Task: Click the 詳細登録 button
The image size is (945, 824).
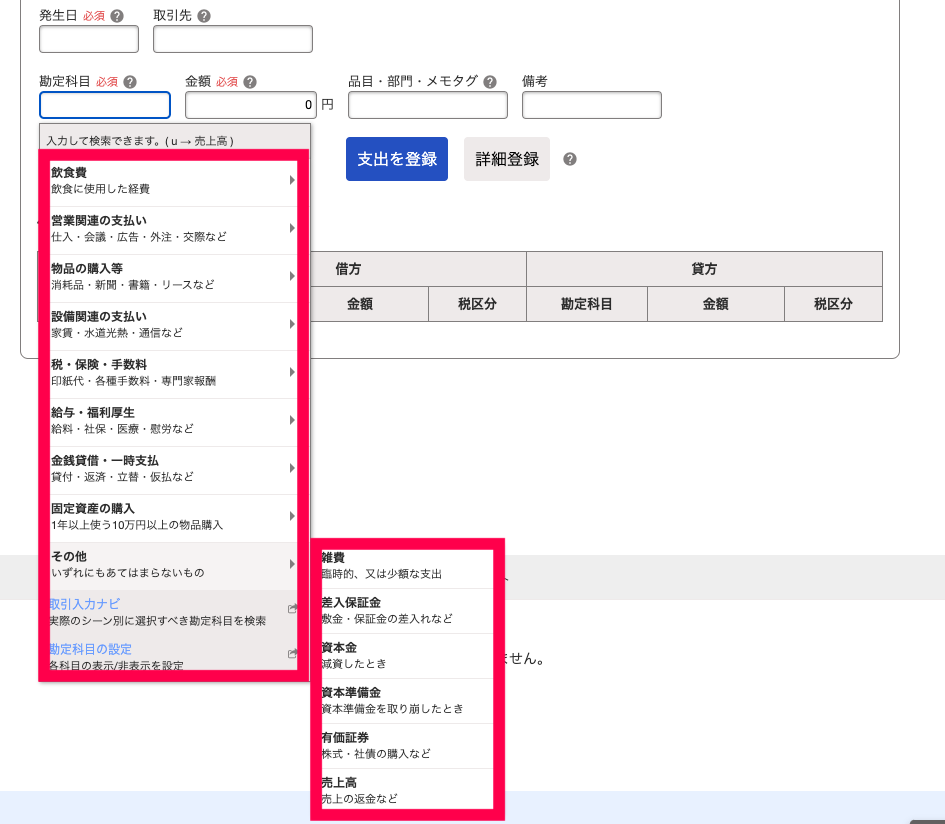Action: pyautogui.click(x=506, y=159)
